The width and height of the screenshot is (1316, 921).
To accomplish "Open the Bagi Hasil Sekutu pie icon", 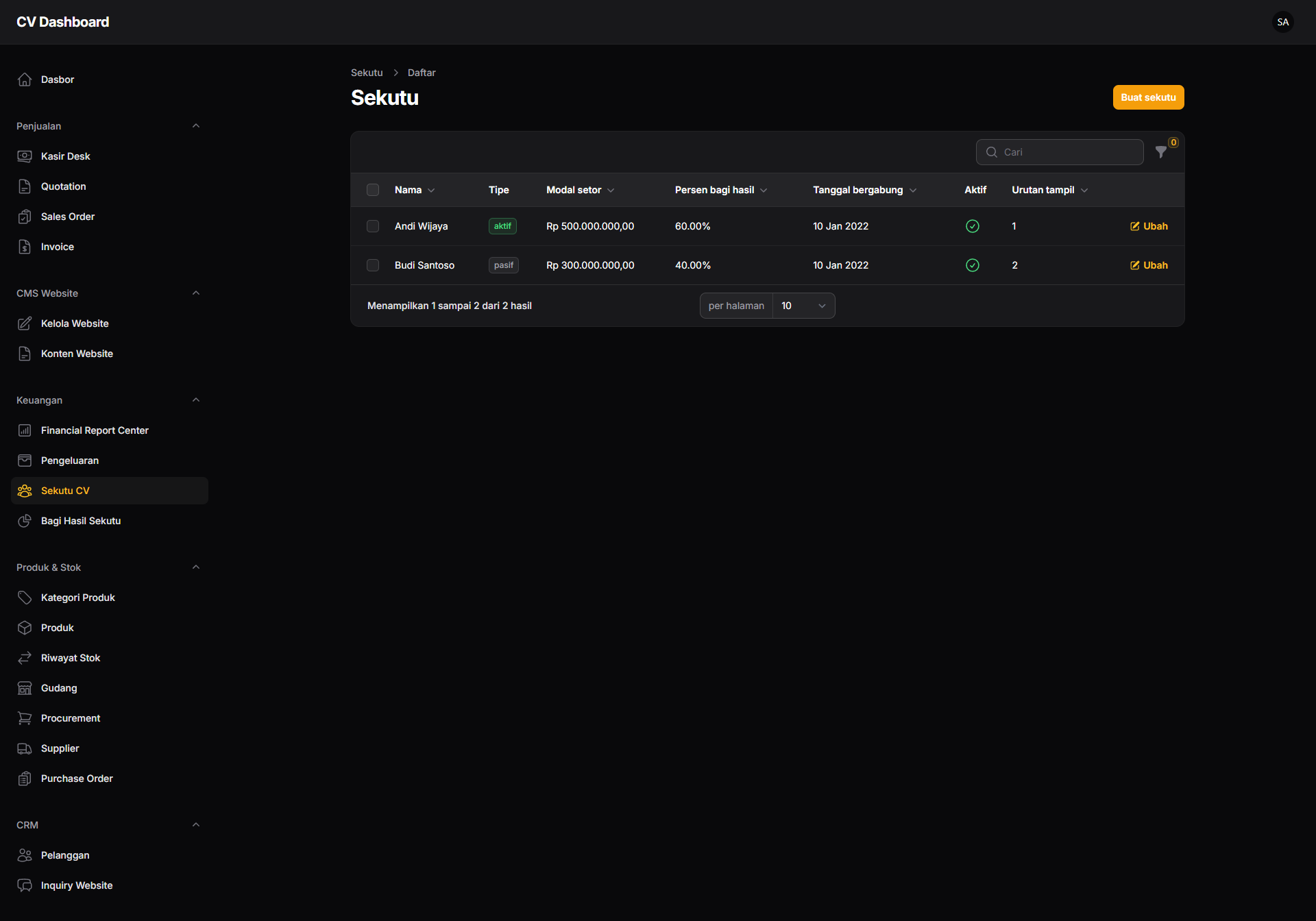I will tap(25, 521).
